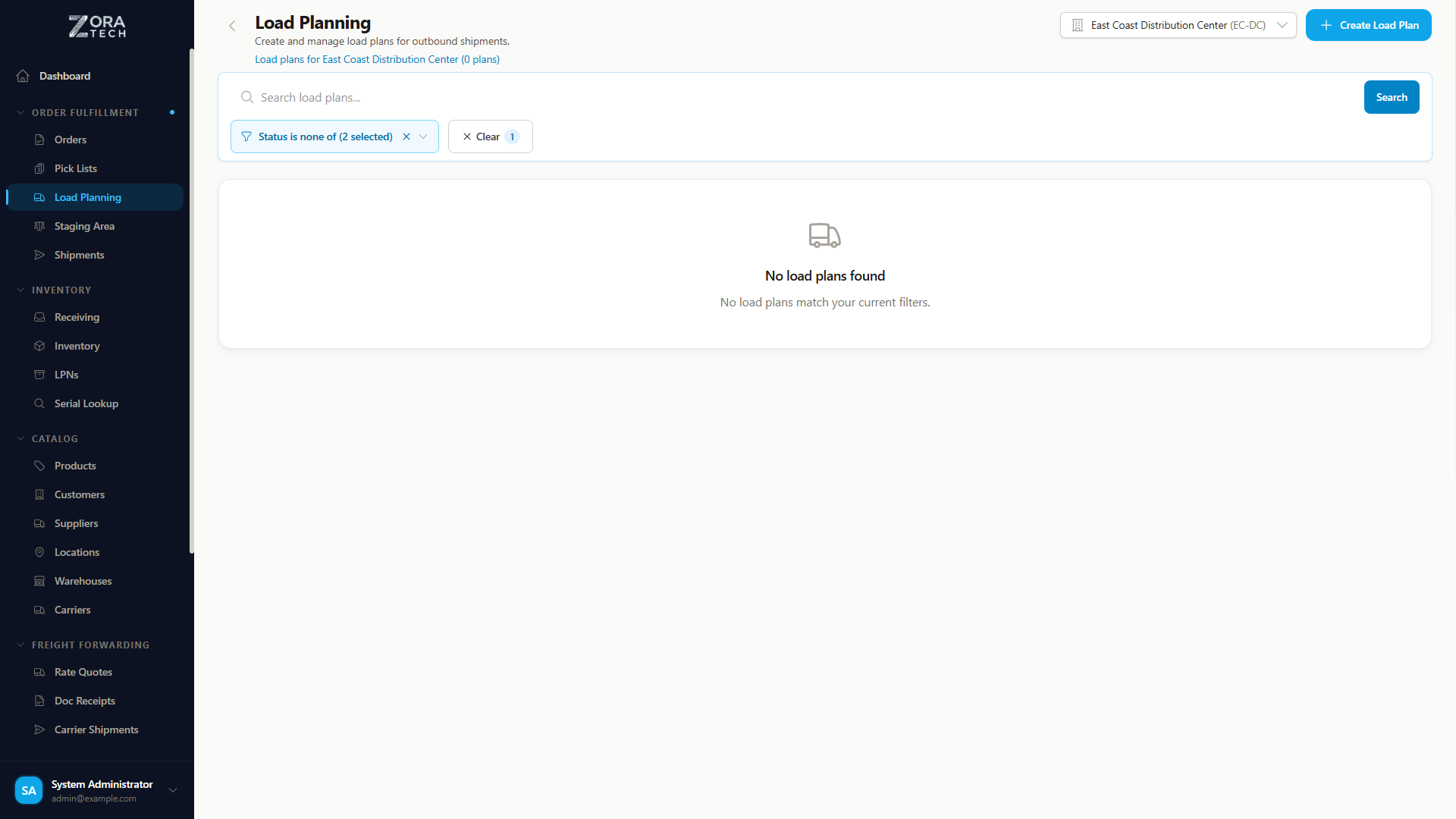Viewport: 1456px width, 819px height.
Task: Open the East Coast Distribution Center selector
Action: click(1178, 25)
